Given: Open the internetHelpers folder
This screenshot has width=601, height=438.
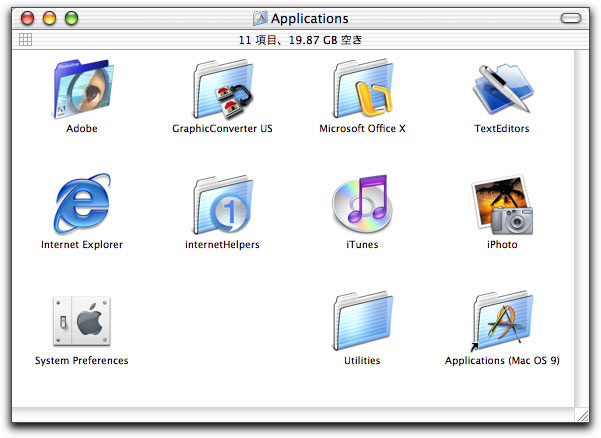Looking at the screenshot, I should coord(222,205).
